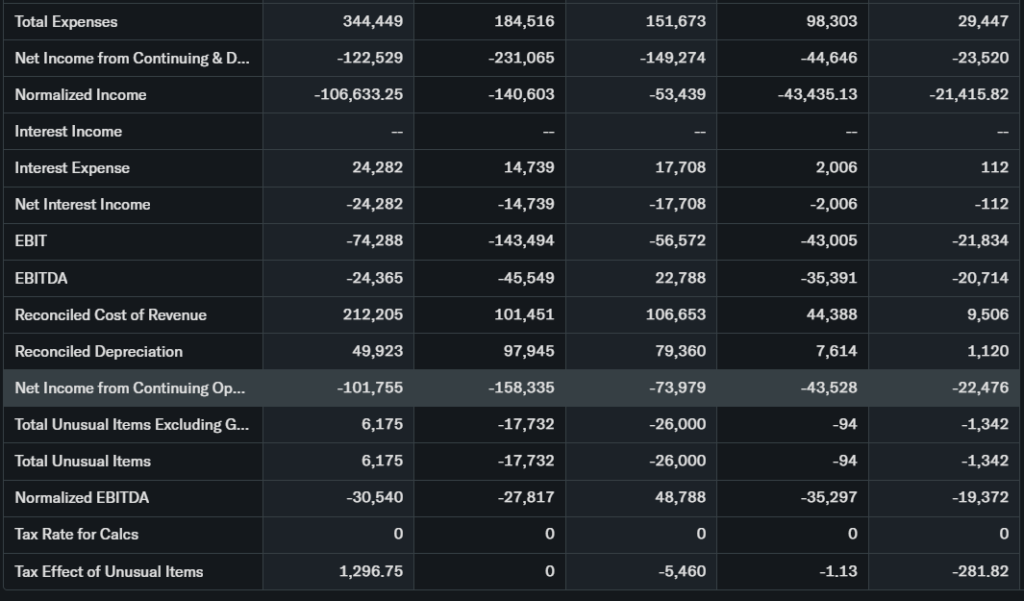
Task: Select the "Normalized Income" row label
Action: click(81, 94)
